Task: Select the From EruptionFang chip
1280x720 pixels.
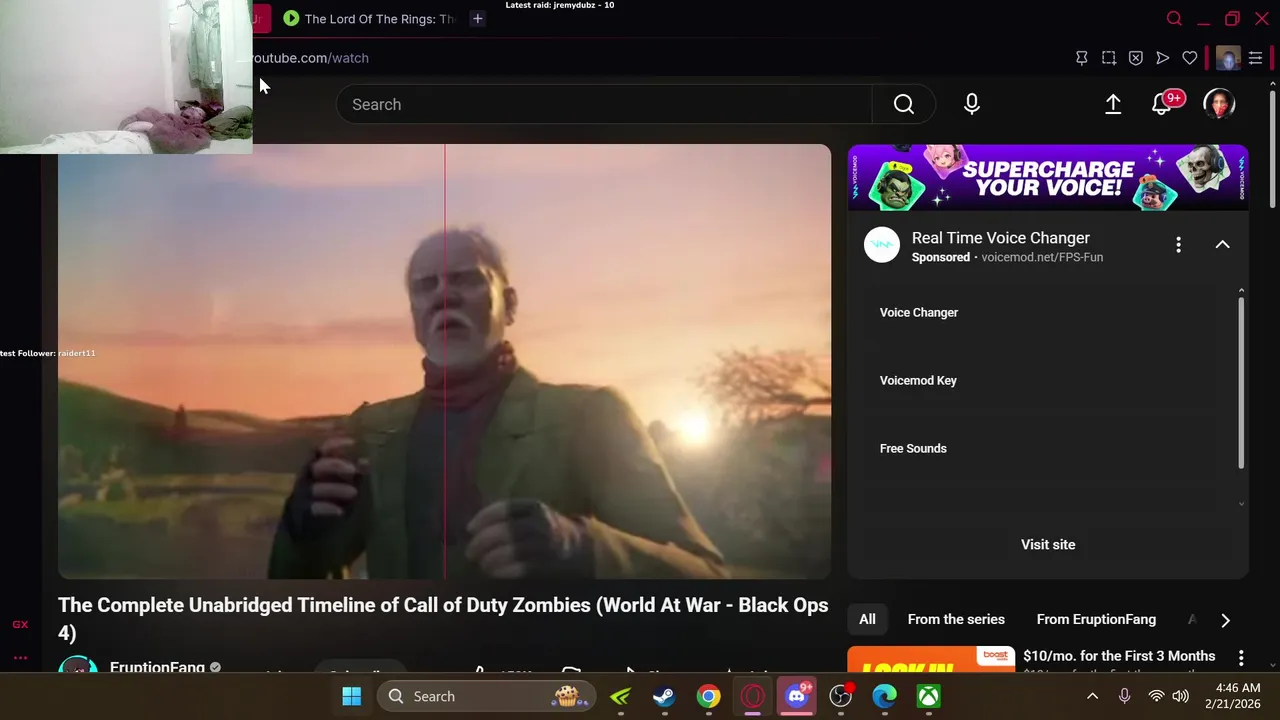Action: tap(1096, 620)
